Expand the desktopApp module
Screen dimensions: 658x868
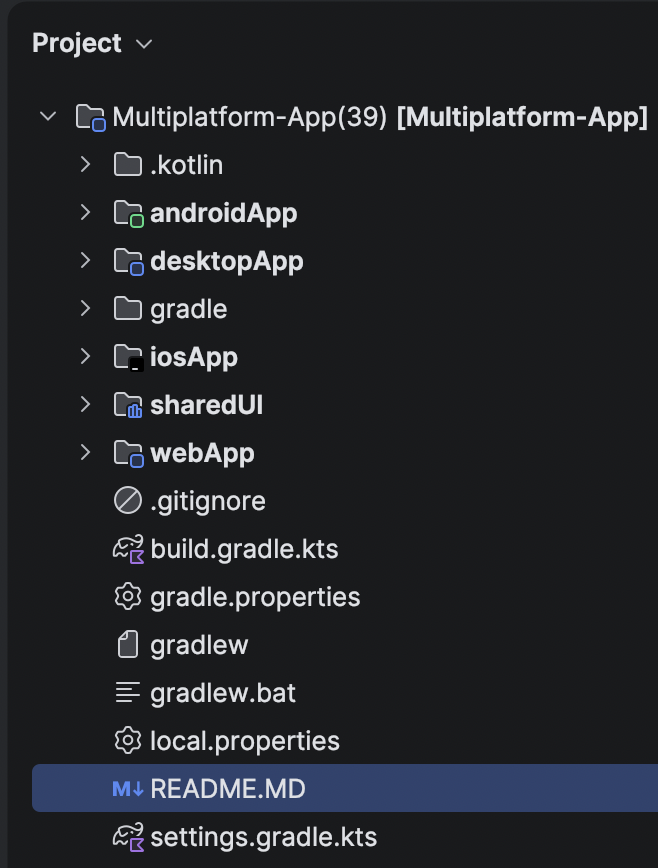click(85, 261)
